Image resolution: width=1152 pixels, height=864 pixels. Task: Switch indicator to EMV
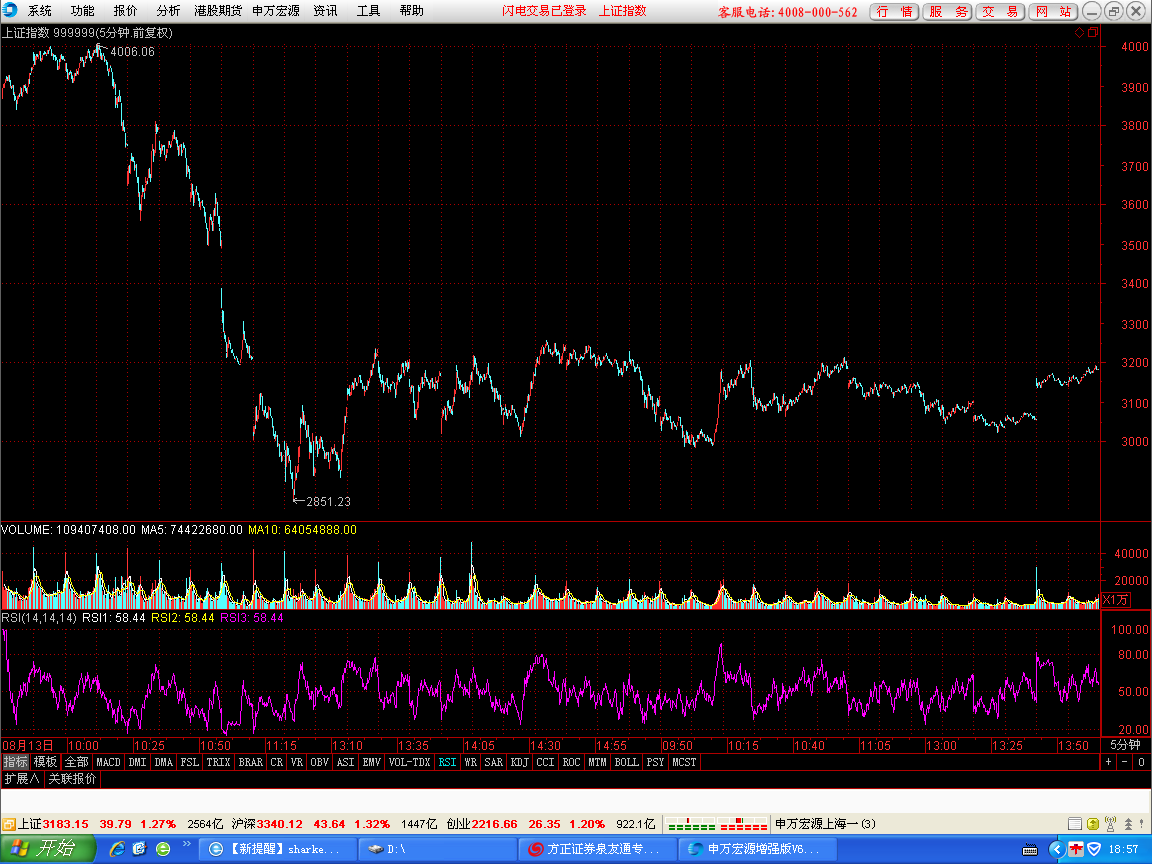[x=371, y=762]
